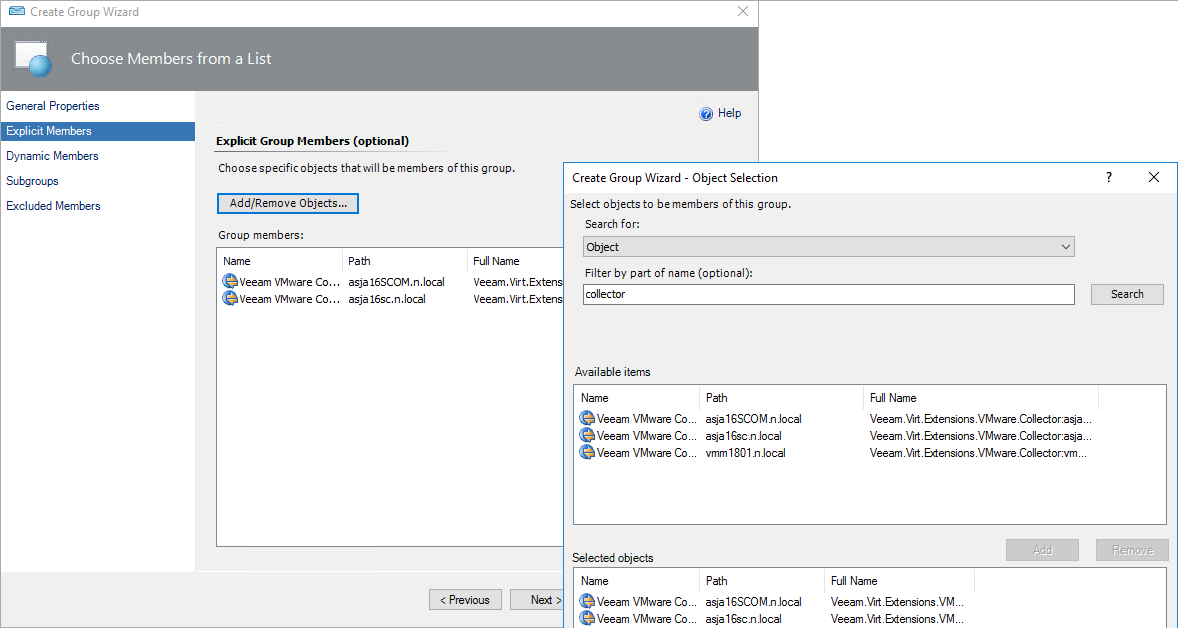Viewport: 1178px width, 628px height.
Task: Click Veeam icon for asja16sc.n.local in Selected objects
Action: [587, 618]
